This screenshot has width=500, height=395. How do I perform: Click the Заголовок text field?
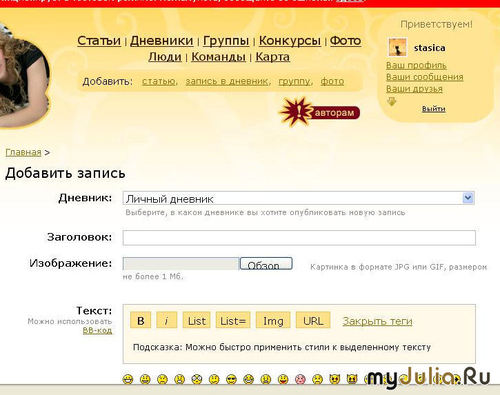[299, 238]
